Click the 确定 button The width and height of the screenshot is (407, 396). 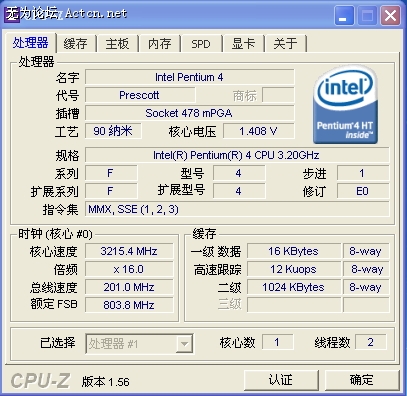[x=362, y=380]
